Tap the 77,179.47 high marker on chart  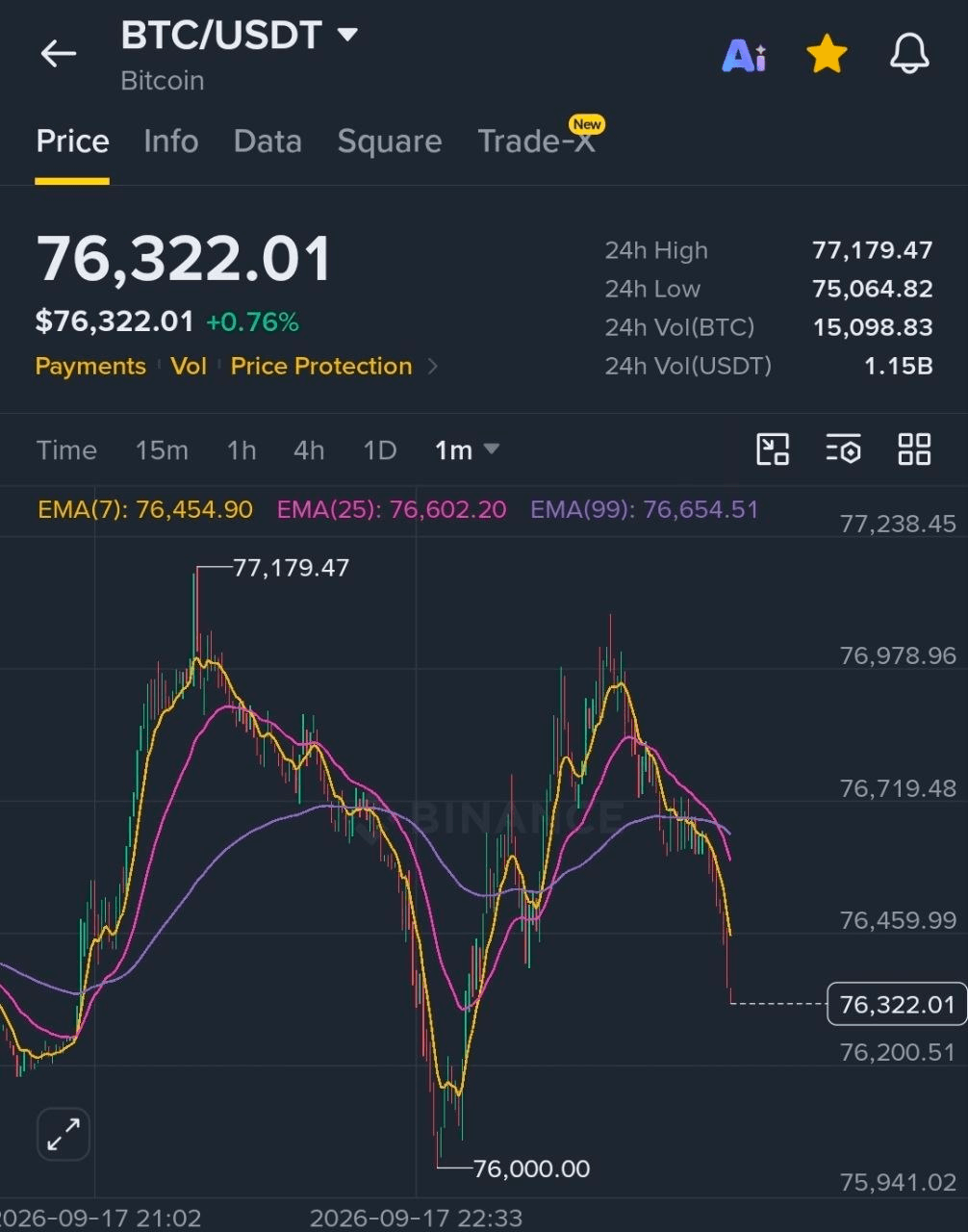(x=291, y=568)
